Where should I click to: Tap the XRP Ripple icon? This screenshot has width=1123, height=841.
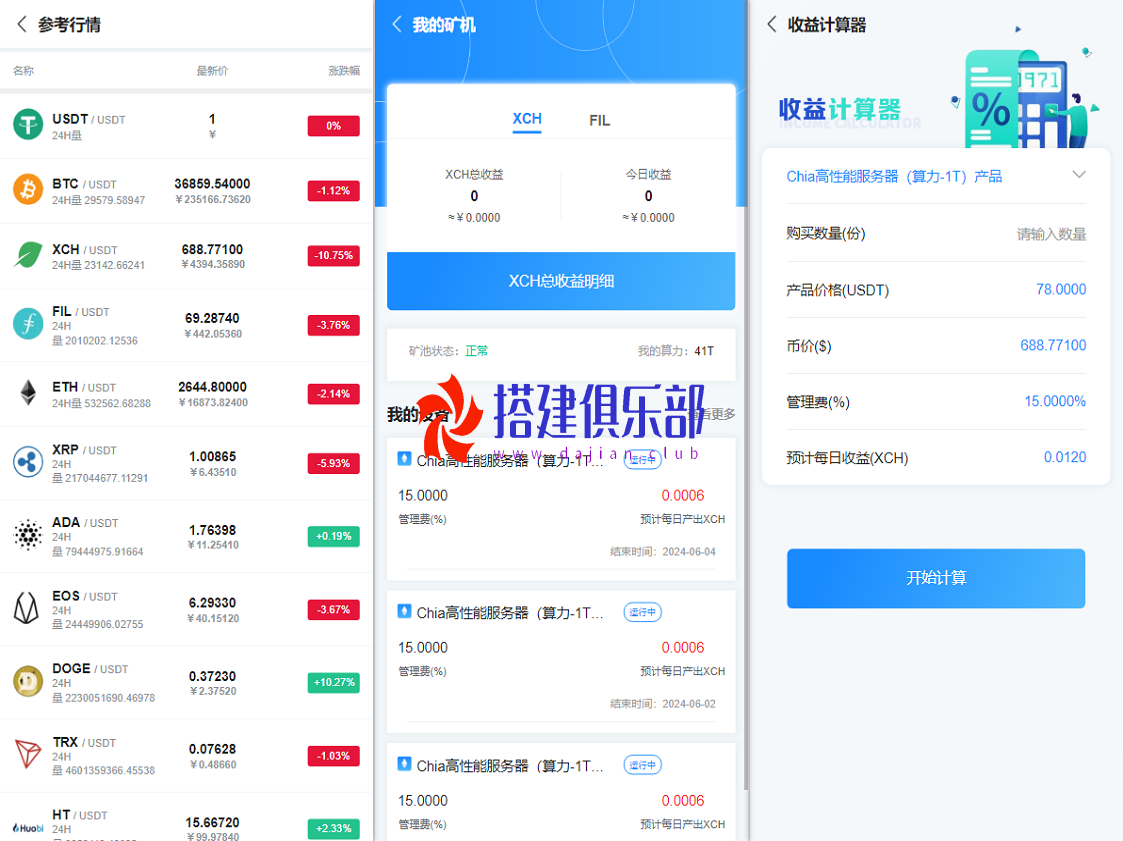[x=28, y=463]
